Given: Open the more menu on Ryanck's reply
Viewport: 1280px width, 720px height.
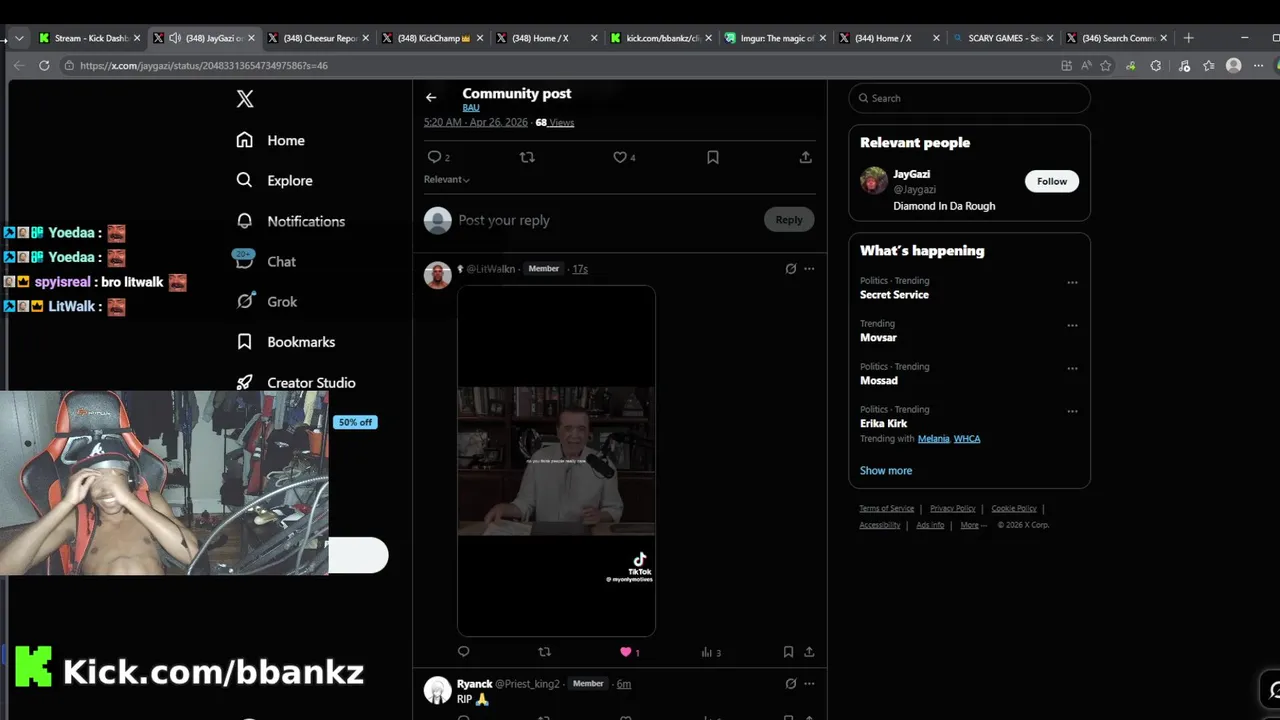Looking at the screenshot, I should (809, 683).
